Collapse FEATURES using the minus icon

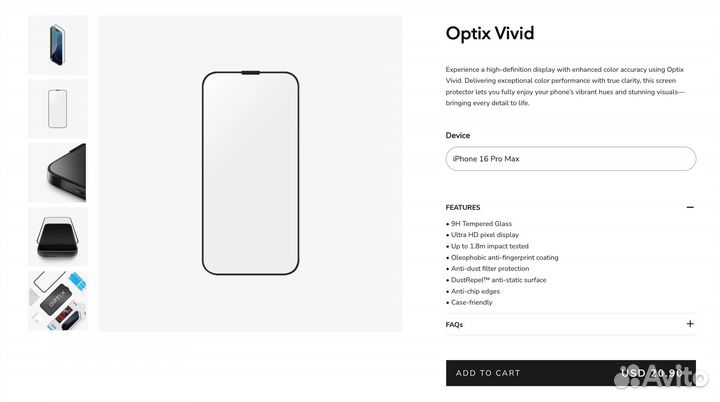tap(690, 207)
